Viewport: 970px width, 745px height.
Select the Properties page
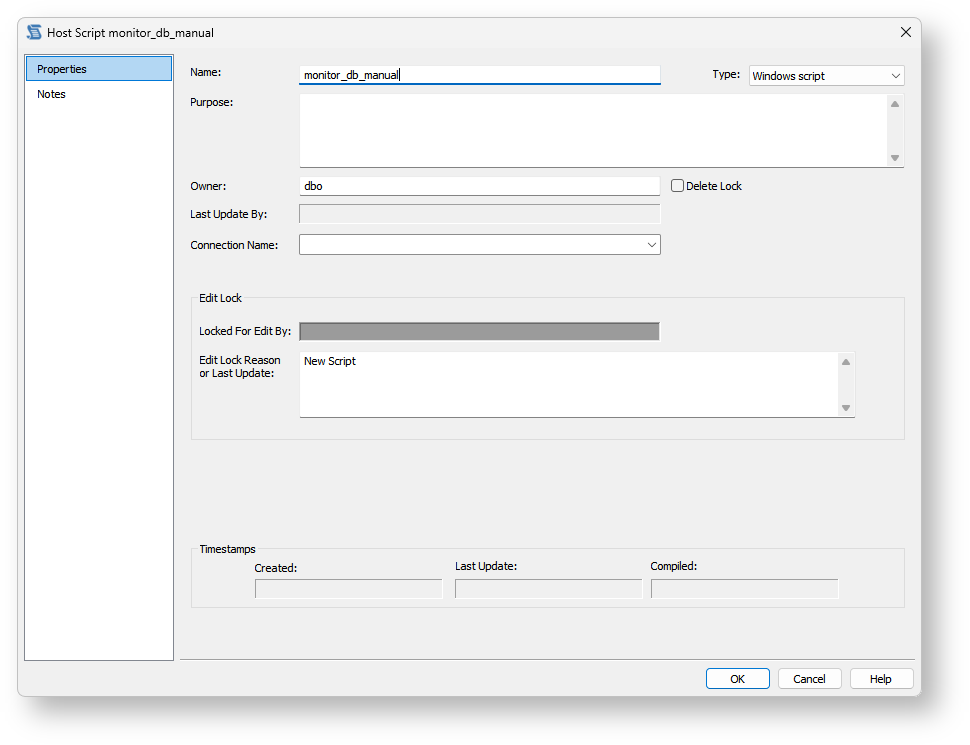pos(99,69)
